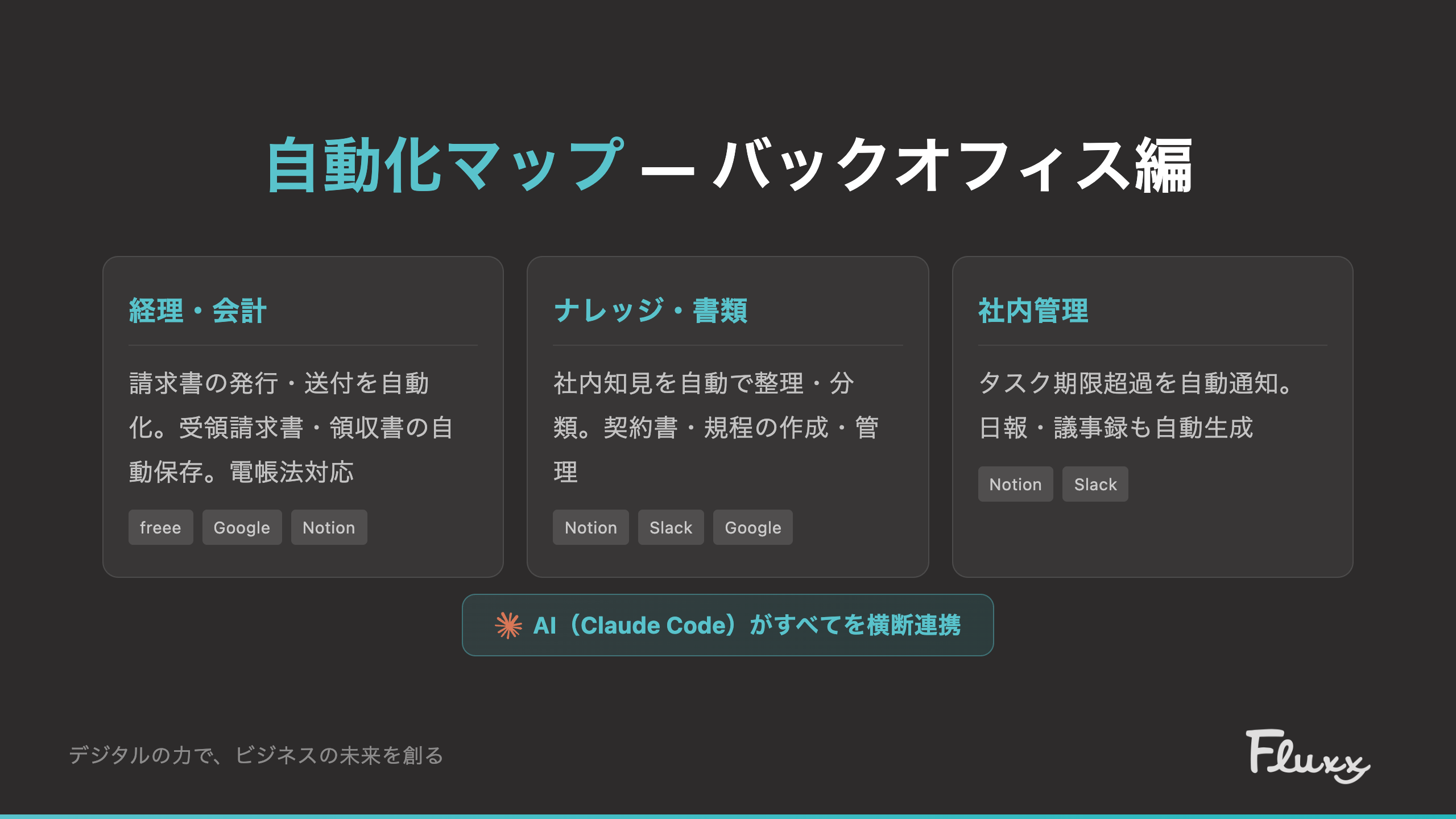Click the Google tag under 経理・会計
The height and width of the screenshot is (819, 1456).
pyautogui.click(x=242, y=527)
